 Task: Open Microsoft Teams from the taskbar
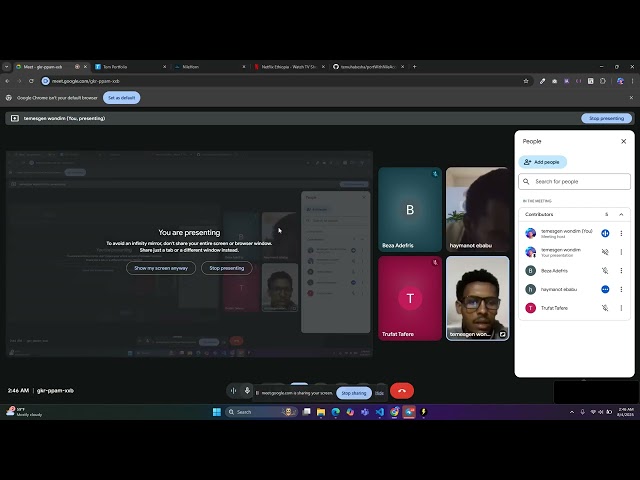click(x=365, y=412)
